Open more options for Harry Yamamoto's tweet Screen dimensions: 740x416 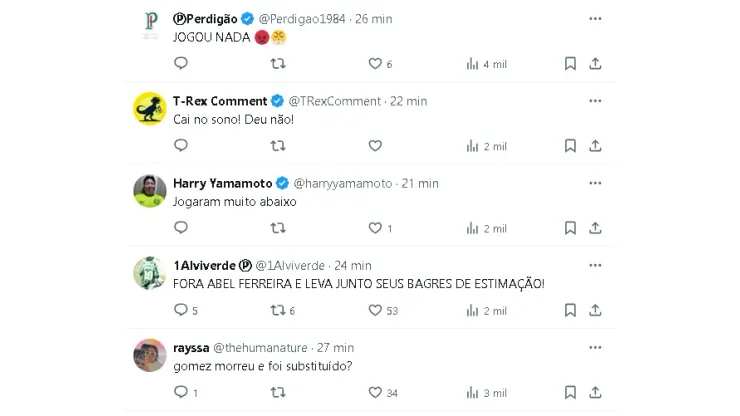[595, 183]
